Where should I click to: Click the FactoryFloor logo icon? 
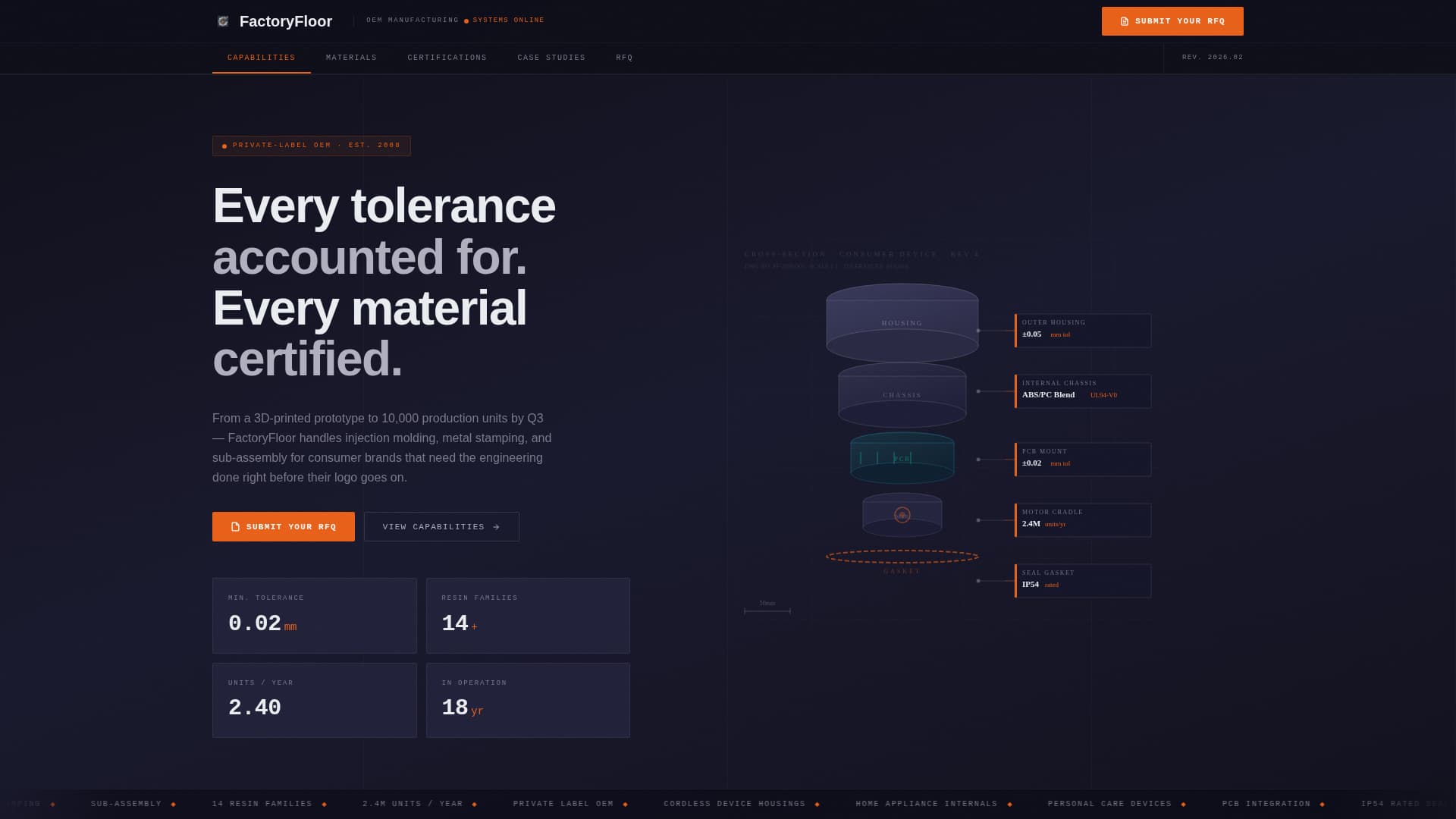click(x=222, y=21)
